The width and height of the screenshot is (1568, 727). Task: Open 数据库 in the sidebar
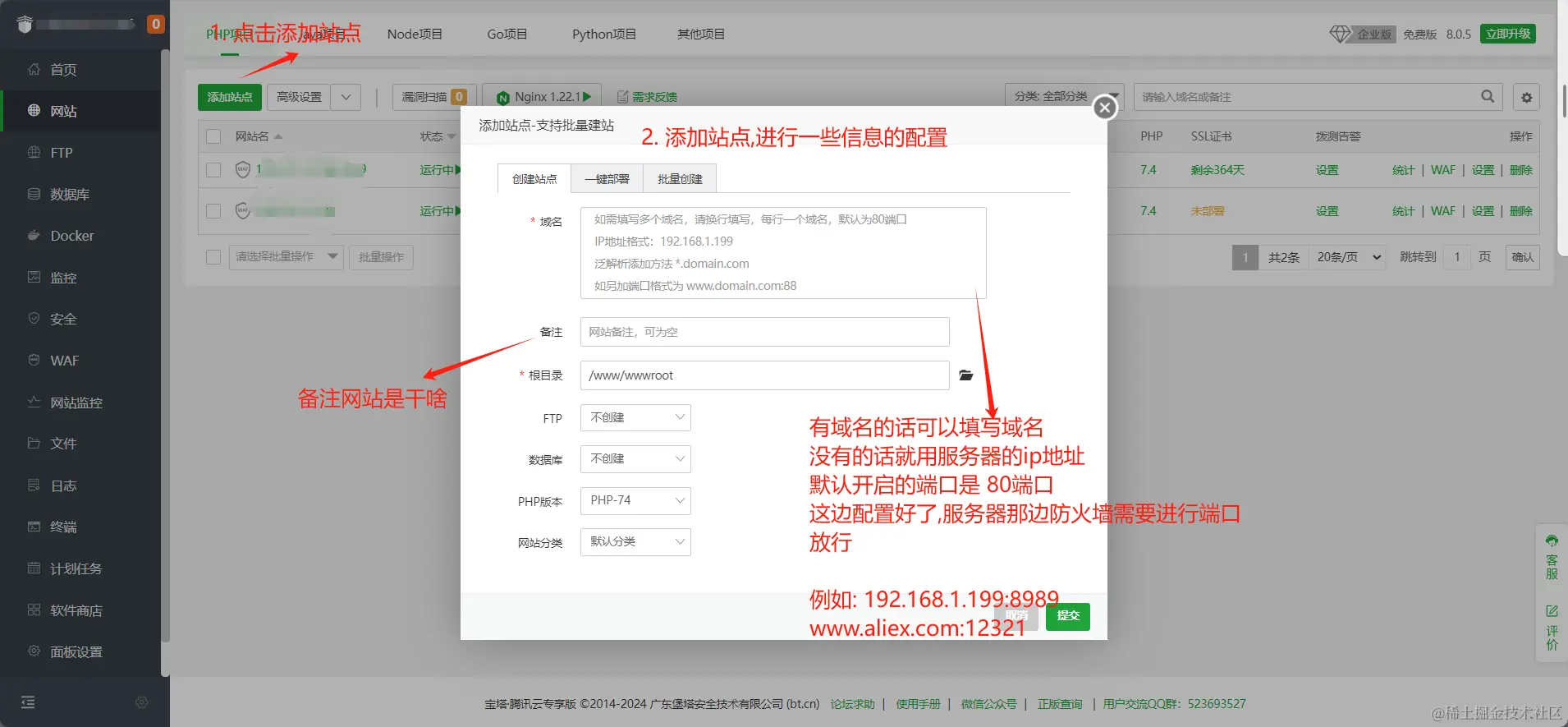click(x=70, y=195)
